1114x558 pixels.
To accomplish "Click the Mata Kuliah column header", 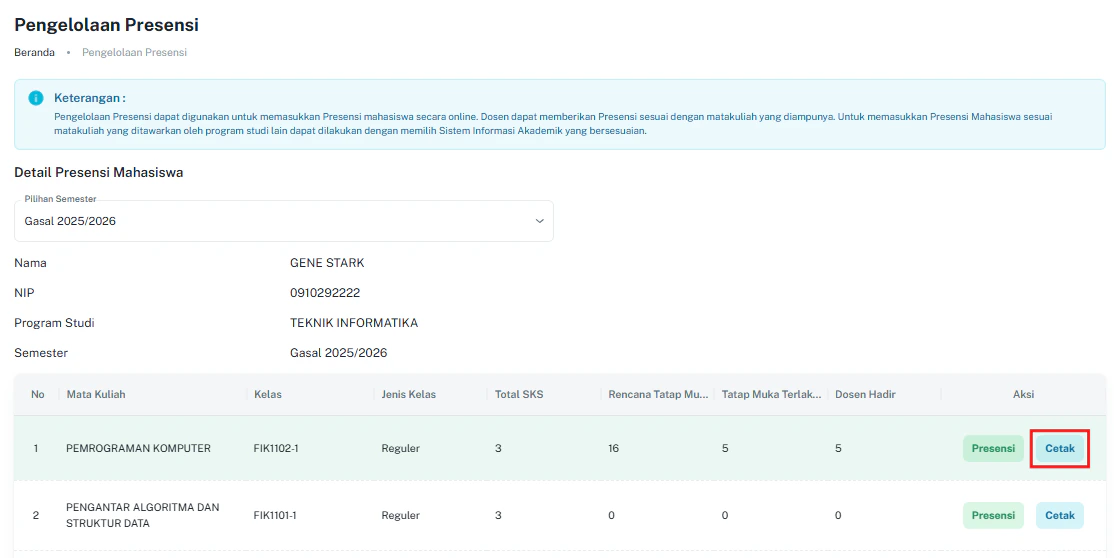I will click(x=96, y=394).
